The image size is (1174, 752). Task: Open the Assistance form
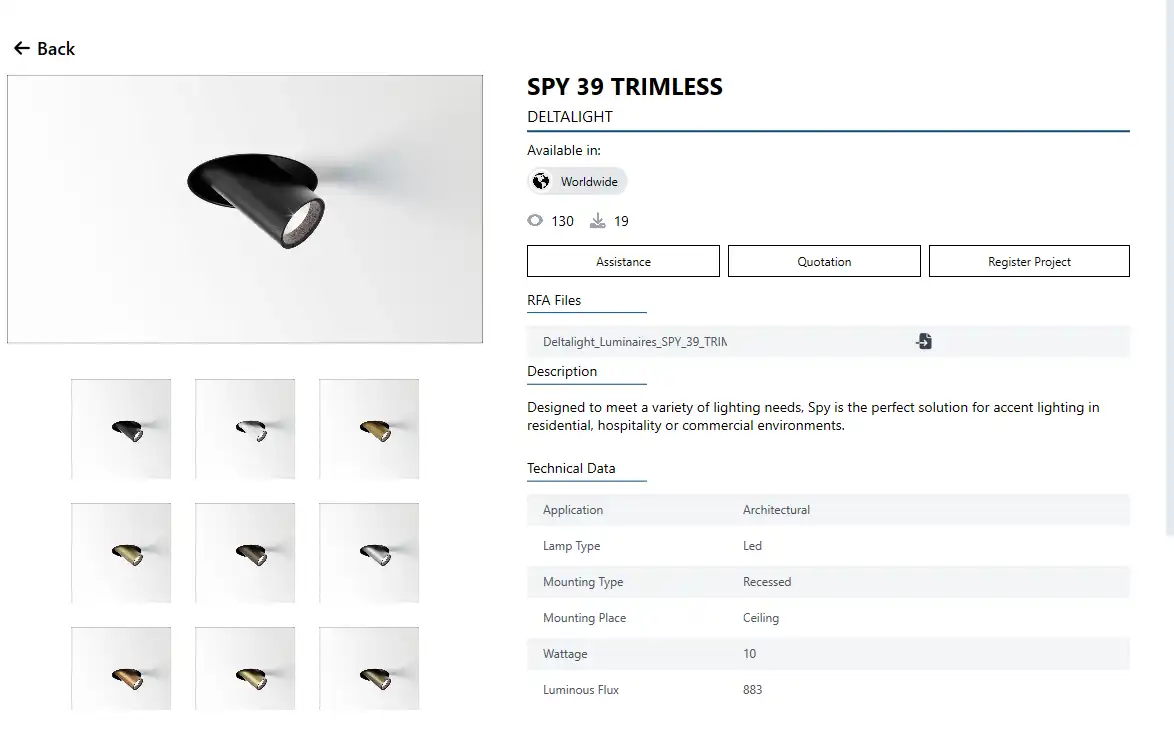click(623, 262)
